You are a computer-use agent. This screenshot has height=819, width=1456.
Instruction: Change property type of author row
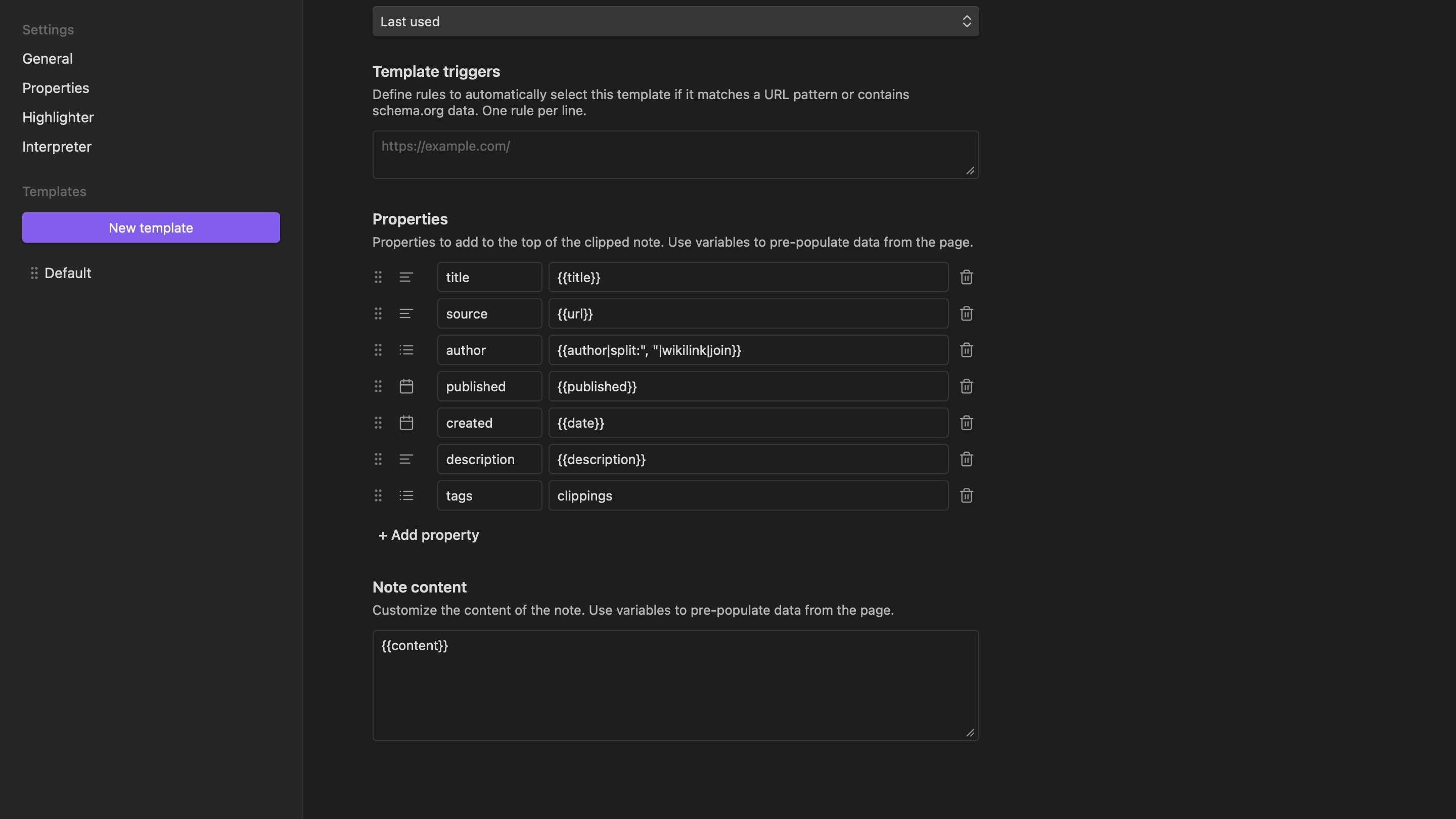[406, 350]
